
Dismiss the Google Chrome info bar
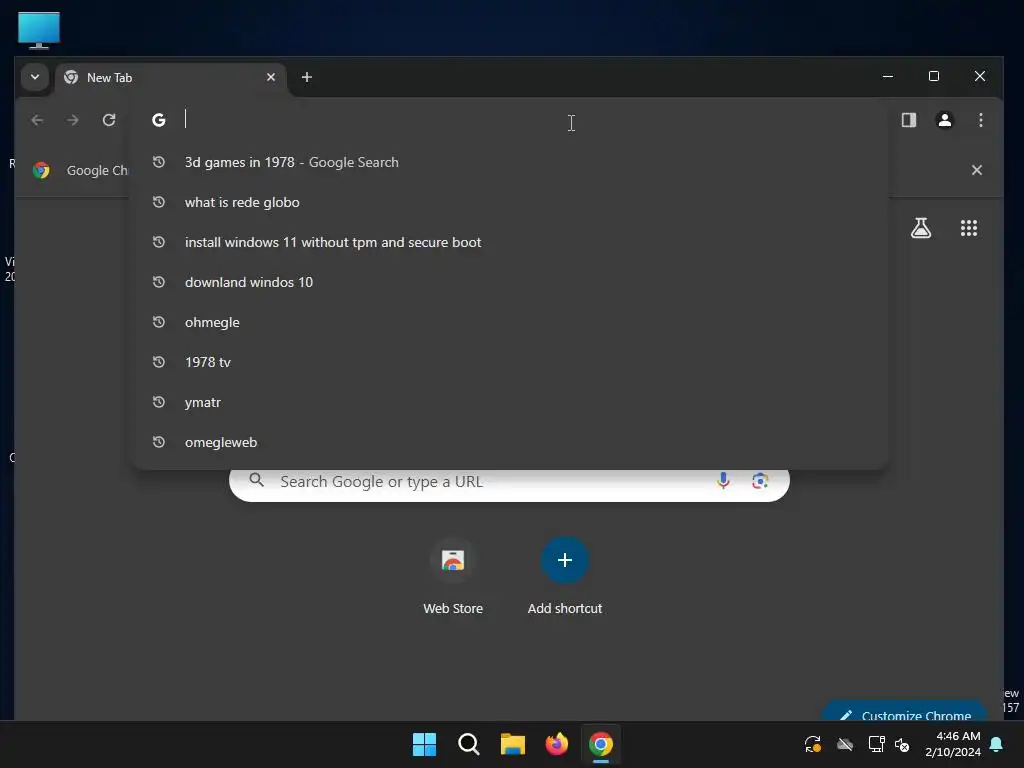pyautogui.click(x=976, y=170)
